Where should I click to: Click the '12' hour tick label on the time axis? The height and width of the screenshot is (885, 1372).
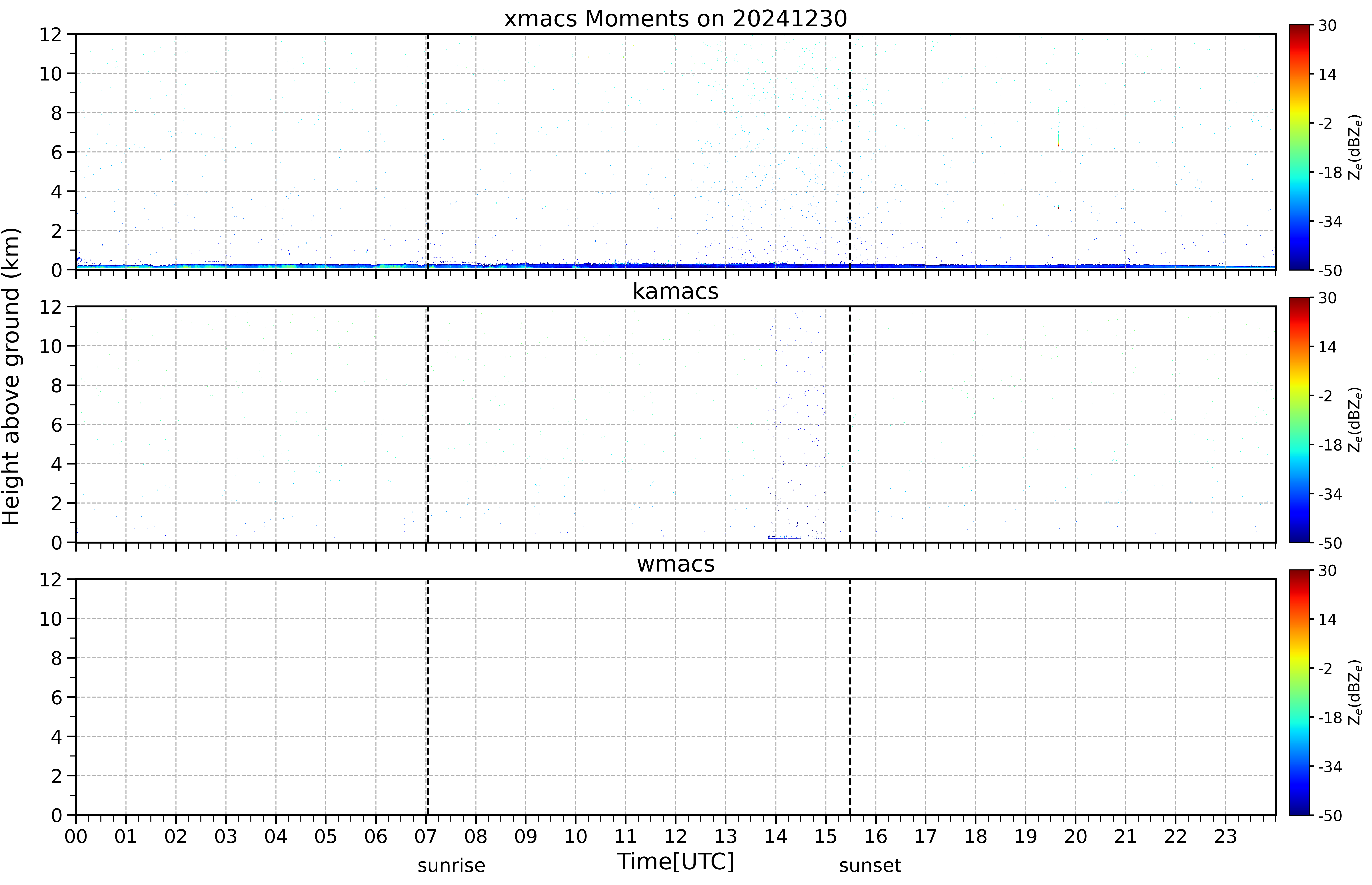pyautogui.click(x=676, y=837)
